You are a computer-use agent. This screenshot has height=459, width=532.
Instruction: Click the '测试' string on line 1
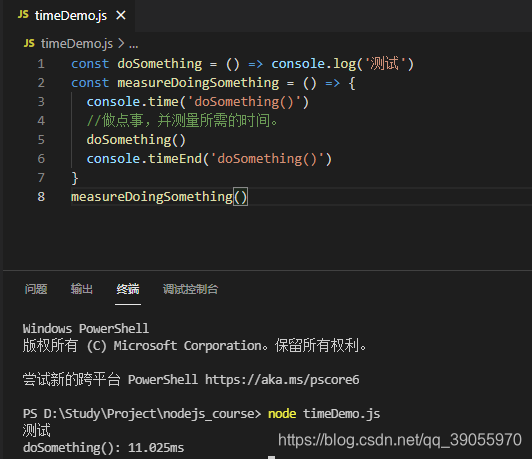[x=384, y=64]
